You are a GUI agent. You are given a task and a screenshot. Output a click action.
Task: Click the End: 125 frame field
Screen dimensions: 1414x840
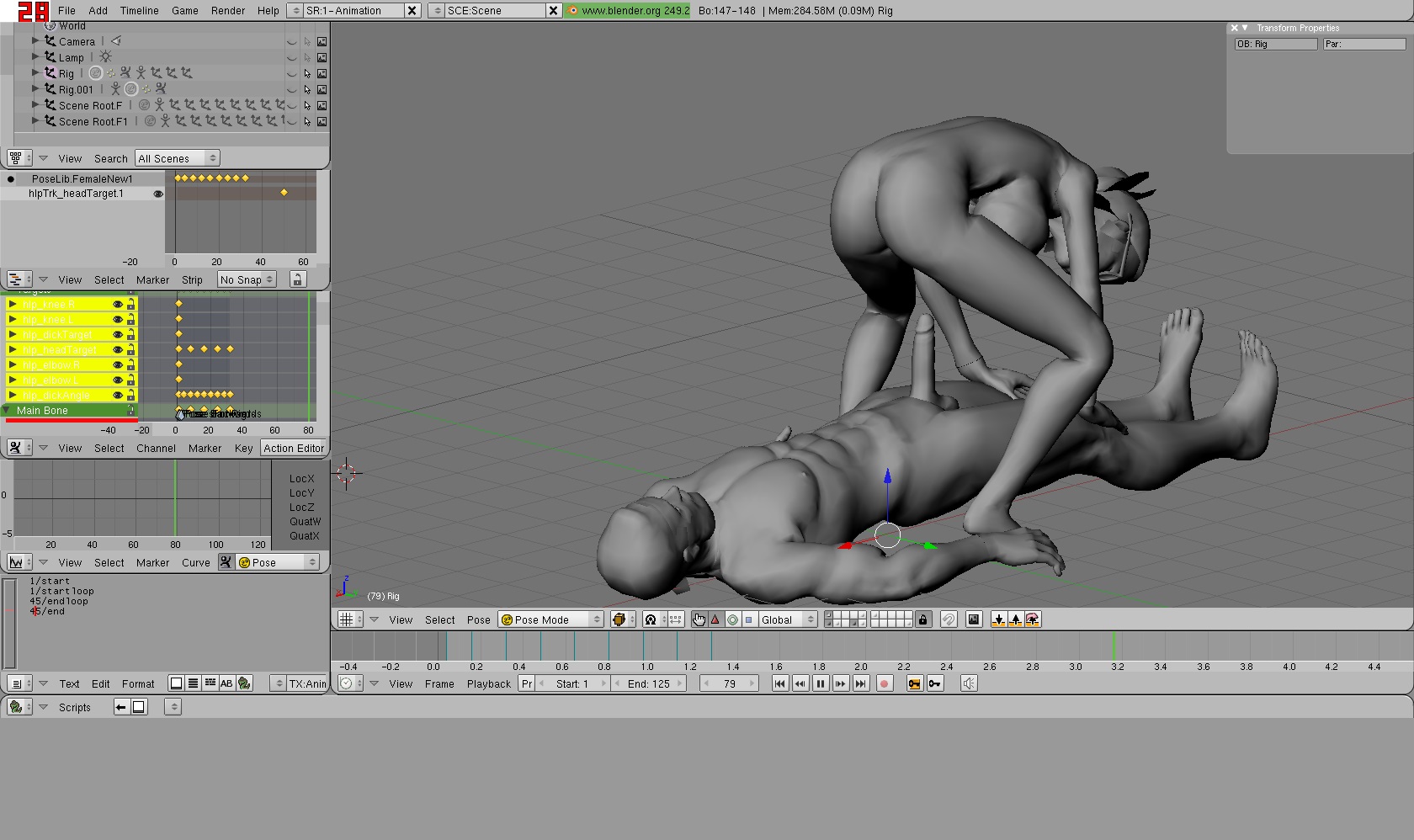coord(649,683)
